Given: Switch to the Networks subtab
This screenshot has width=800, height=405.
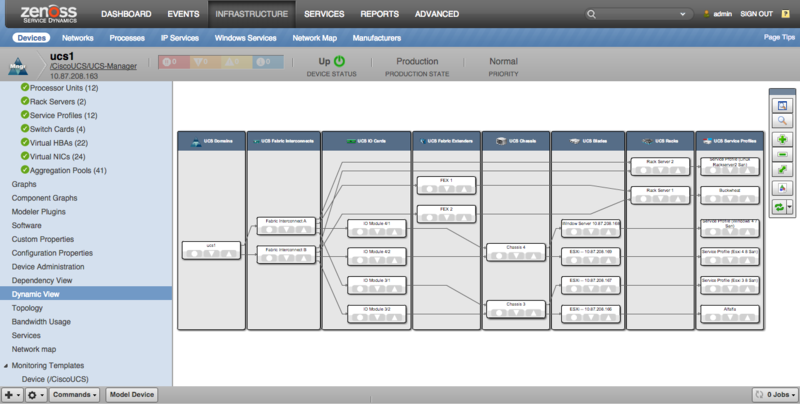Looking at the screenshot, I should click(x=78, y=38).
